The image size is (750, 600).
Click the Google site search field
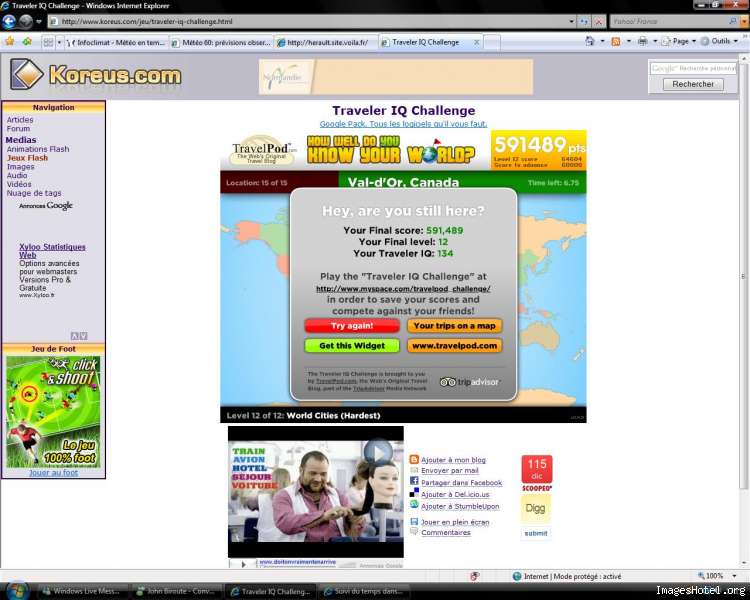693,68
